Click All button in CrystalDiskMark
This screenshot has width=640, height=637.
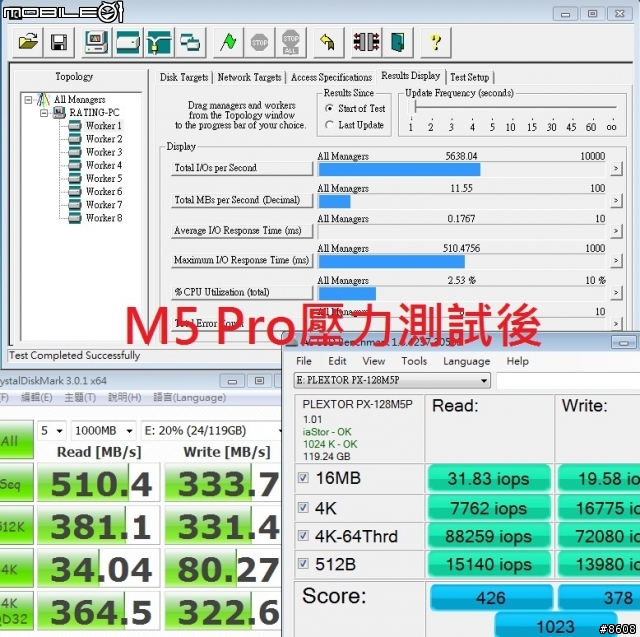pos(16,440)
